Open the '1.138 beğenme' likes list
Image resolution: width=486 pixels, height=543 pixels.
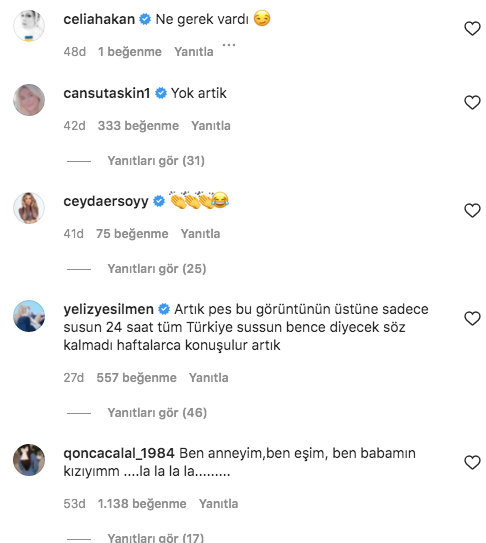[142, 504]
